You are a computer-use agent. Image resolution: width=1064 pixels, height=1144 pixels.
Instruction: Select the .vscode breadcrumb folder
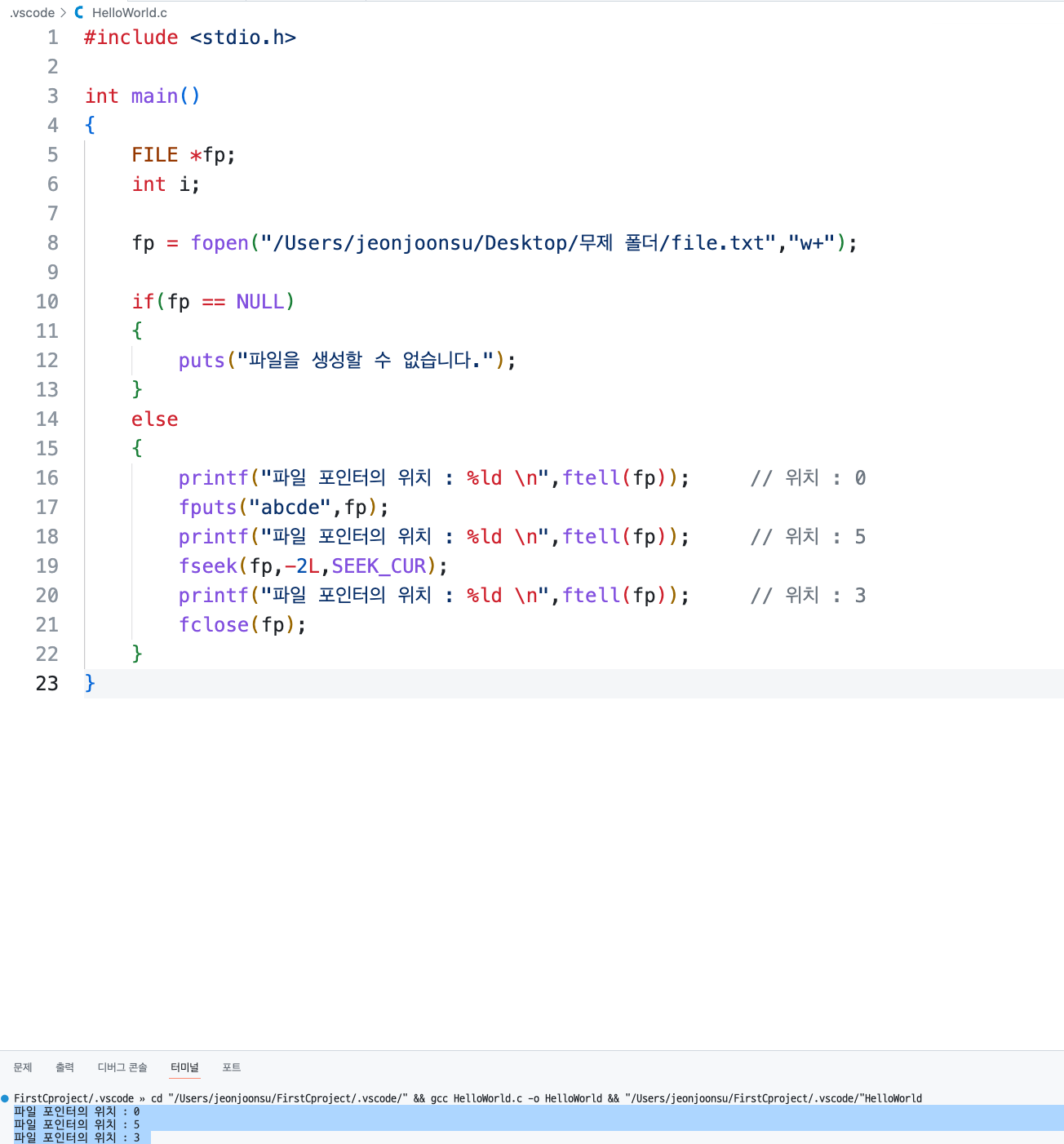coord(32,13)
